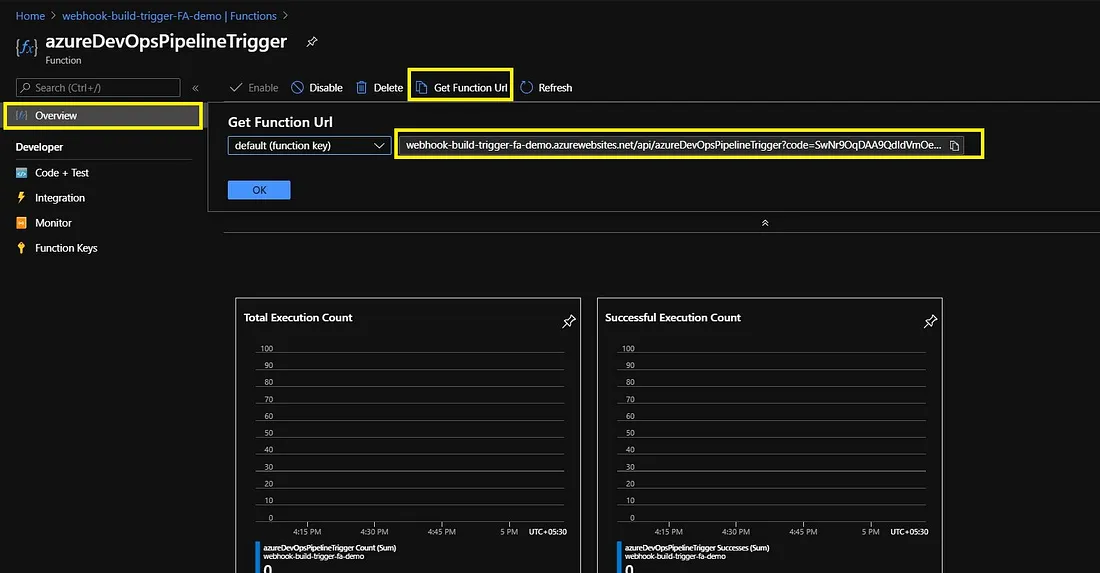Click the function fx icon beside title
This screenshot has width=1100, height=573.
(27, 47)
